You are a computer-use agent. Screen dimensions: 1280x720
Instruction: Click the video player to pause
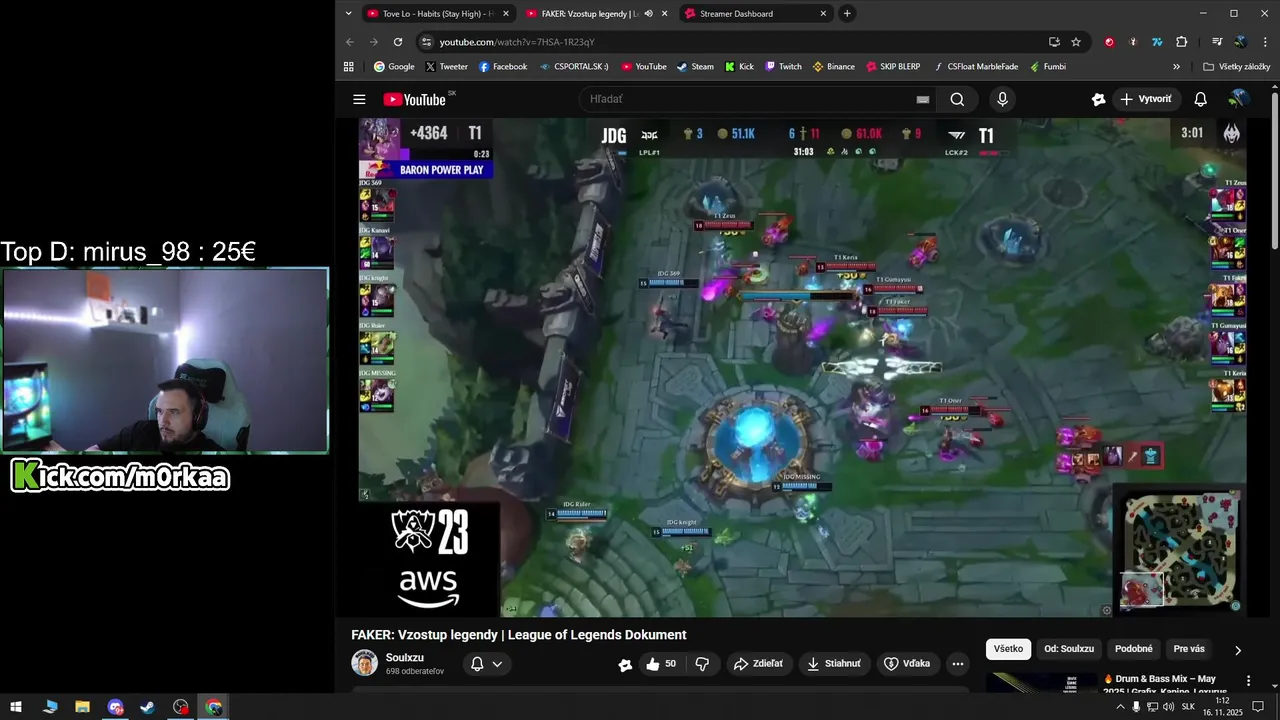coord(803,367)
